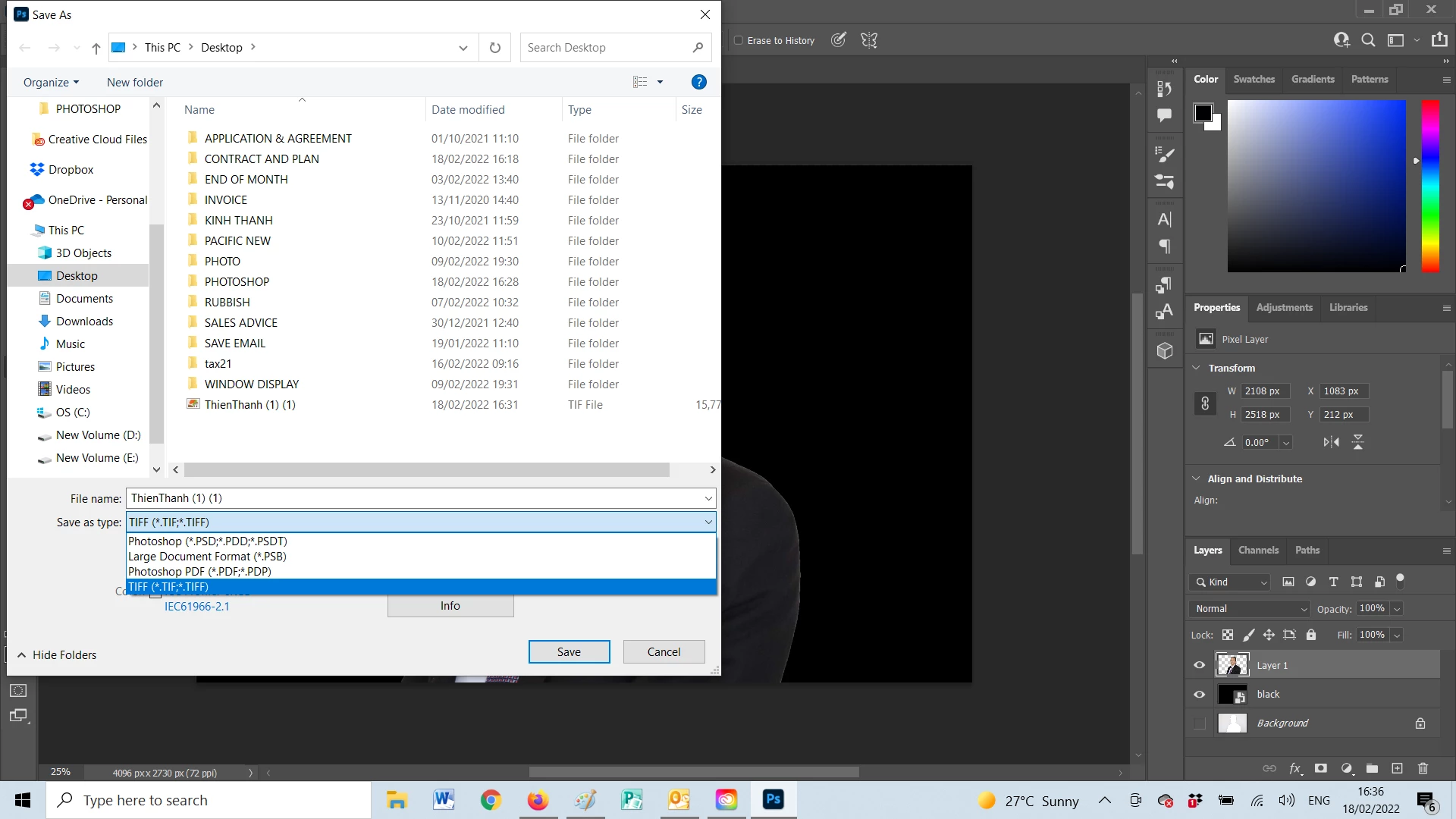Viewport: 1456px width, 819px height.
Task: Select Photoshop PDF format option
Action: pos(200,572)
